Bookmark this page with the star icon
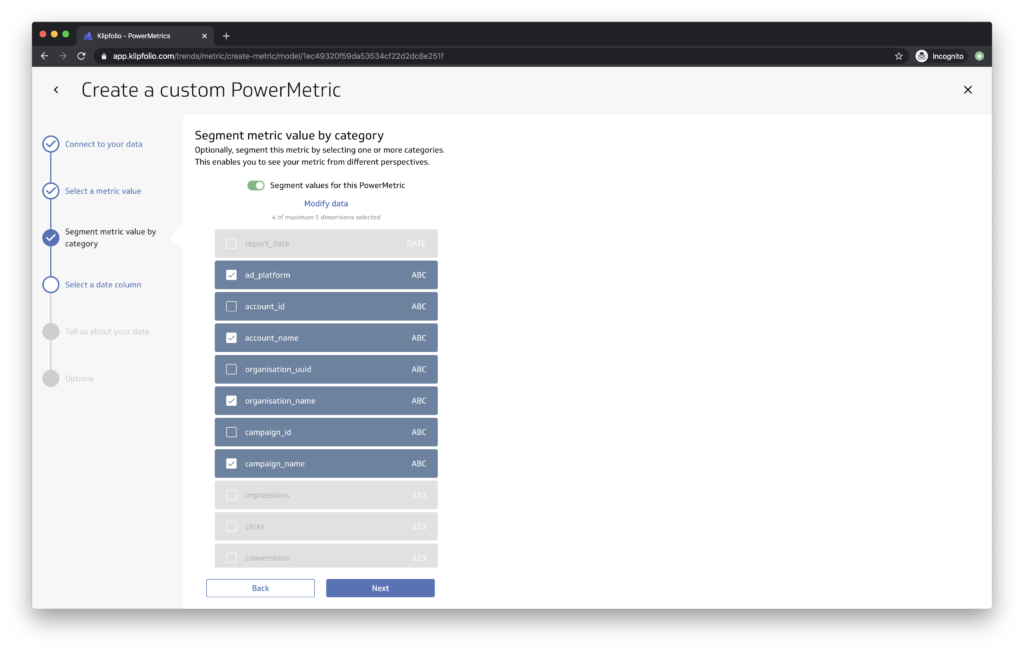Screen dimensions: 1024x651 point(899,56)
